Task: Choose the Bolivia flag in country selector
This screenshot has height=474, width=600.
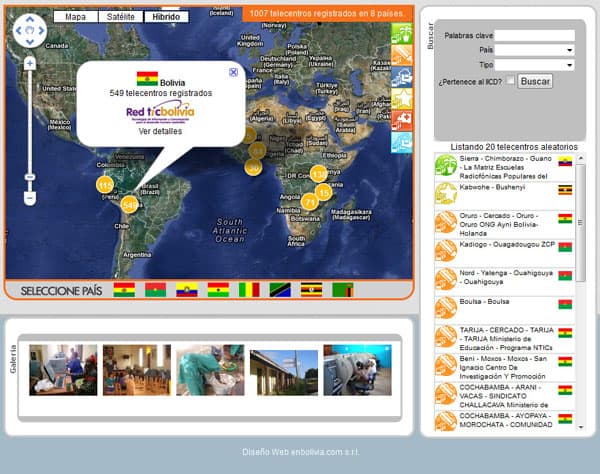Action: [x=124, y=290]
